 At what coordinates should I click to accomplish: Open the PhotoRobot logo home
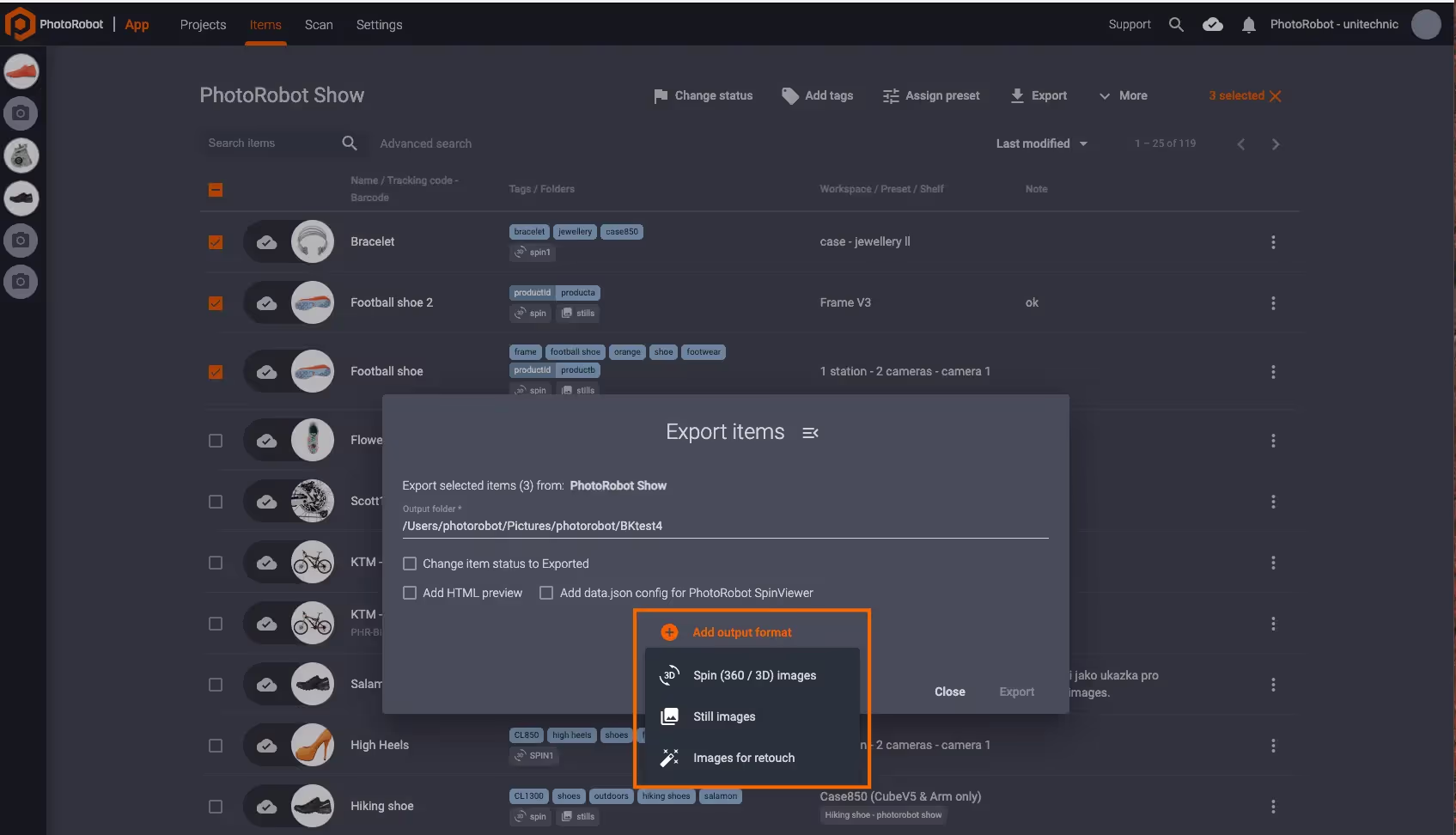[19, 24]
